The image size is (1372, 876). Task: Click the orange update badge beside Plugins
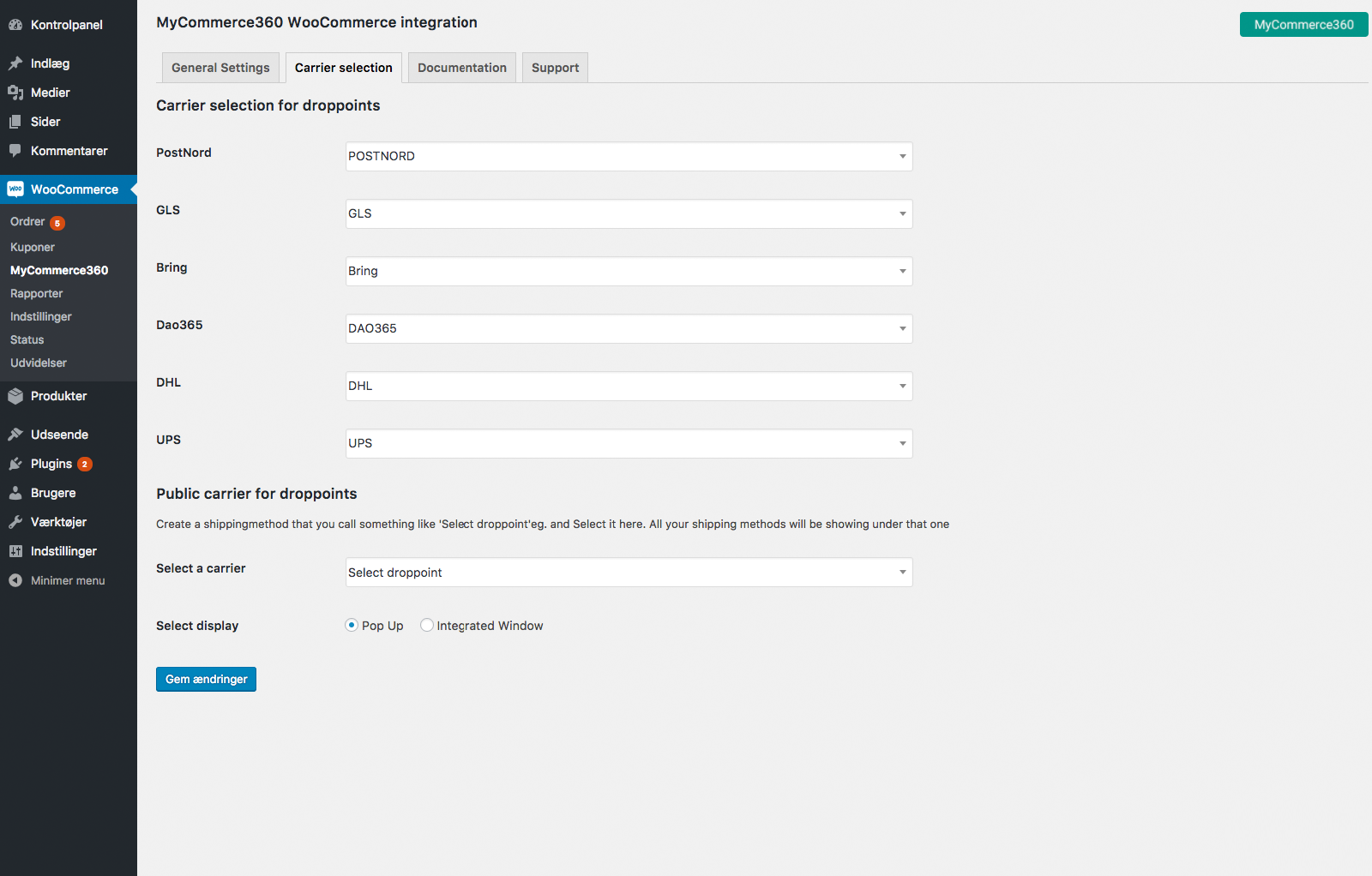pyautogui.click(x=85, y=464)
